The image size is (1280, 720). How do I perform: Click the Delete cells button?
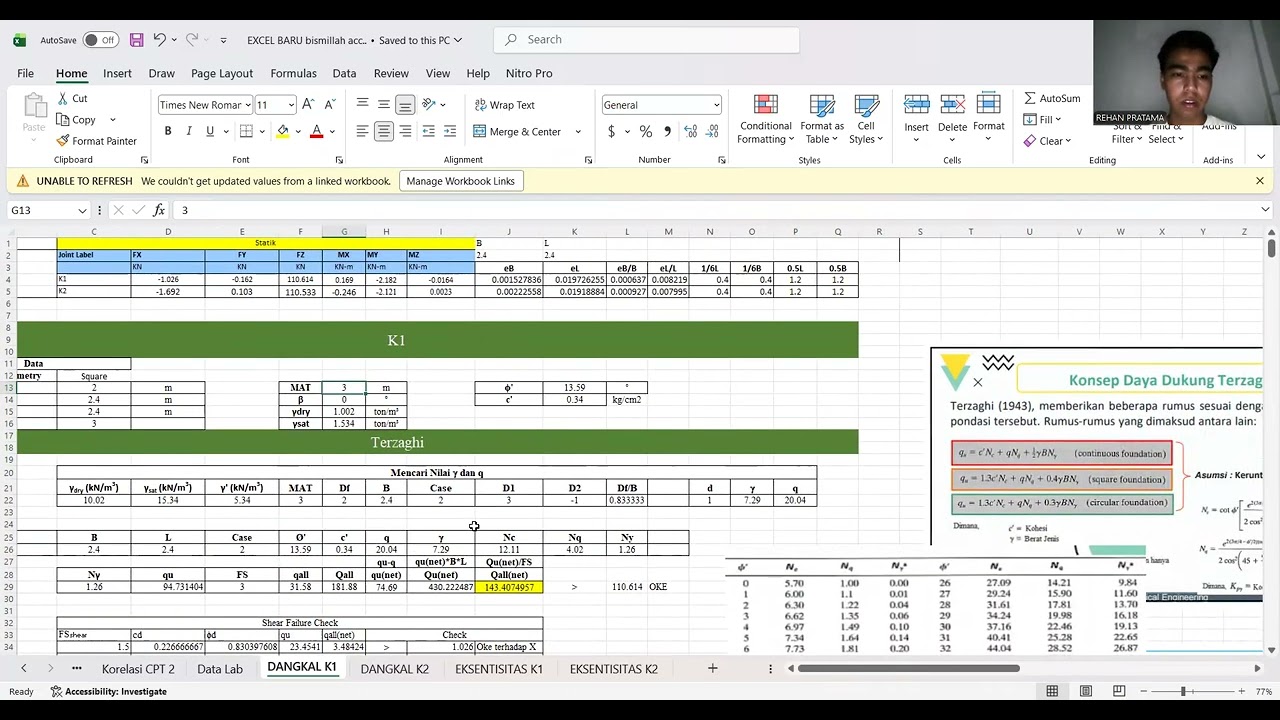(952, 119)
